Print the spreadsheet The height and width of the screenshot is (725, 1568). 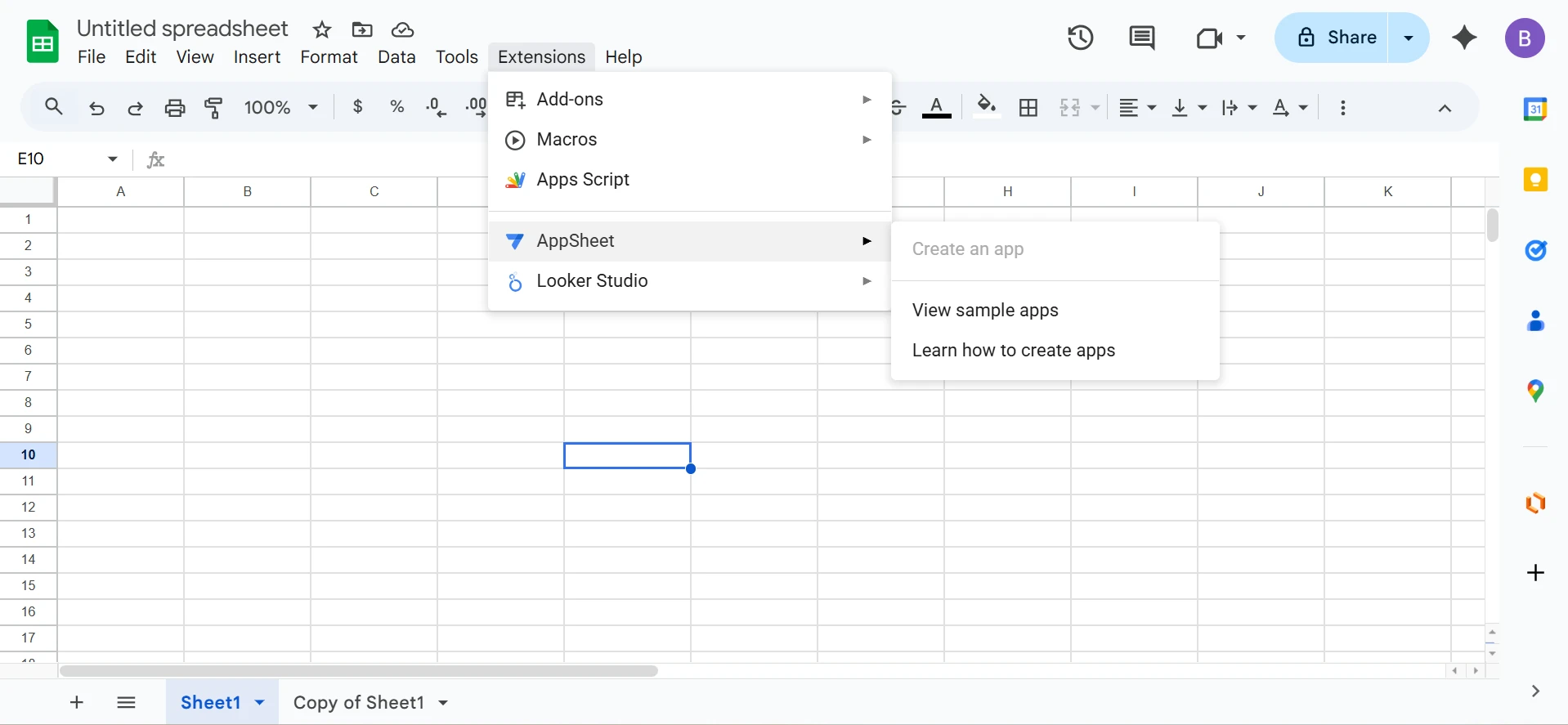[x=175, y=108]
